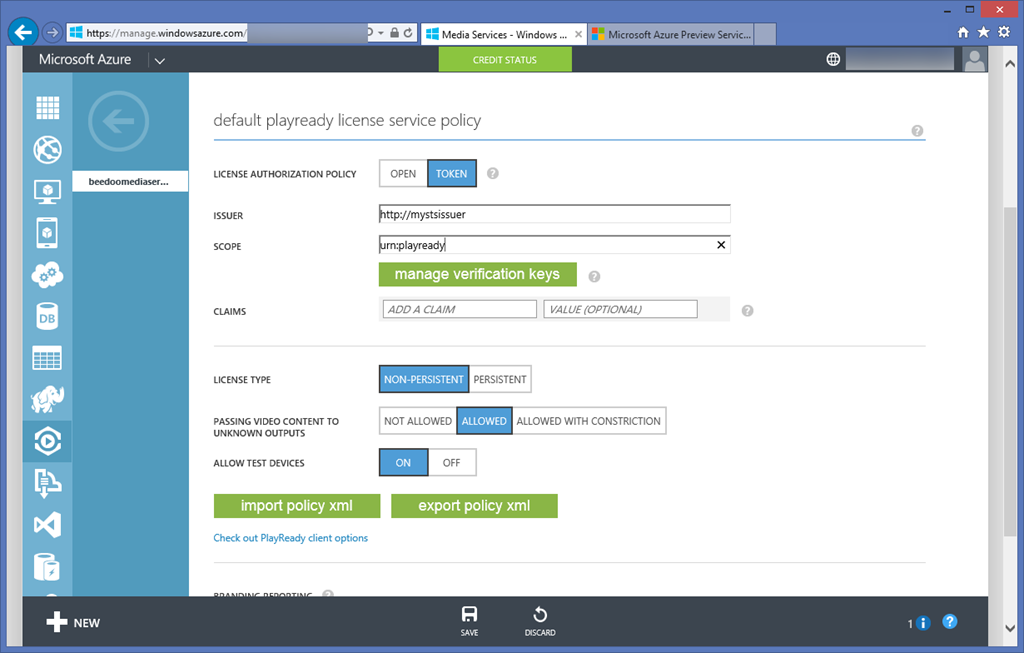Set authorization policy to TOKEN
The width and height of the screenshot is (1024, 653).
[x=452, y=174]
